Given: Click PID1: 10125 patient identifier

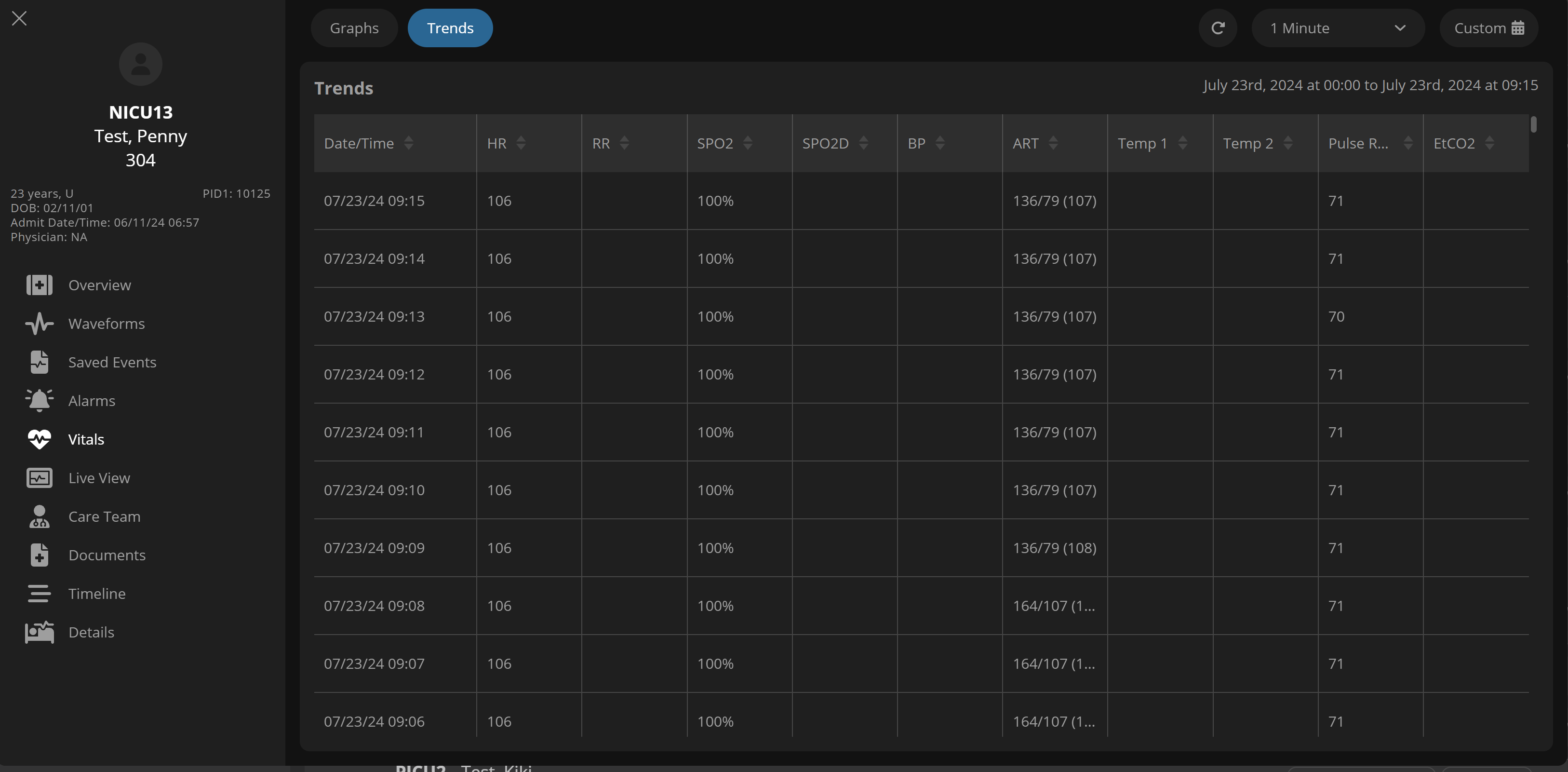Looking at the screenshot, I should (236, 194).
